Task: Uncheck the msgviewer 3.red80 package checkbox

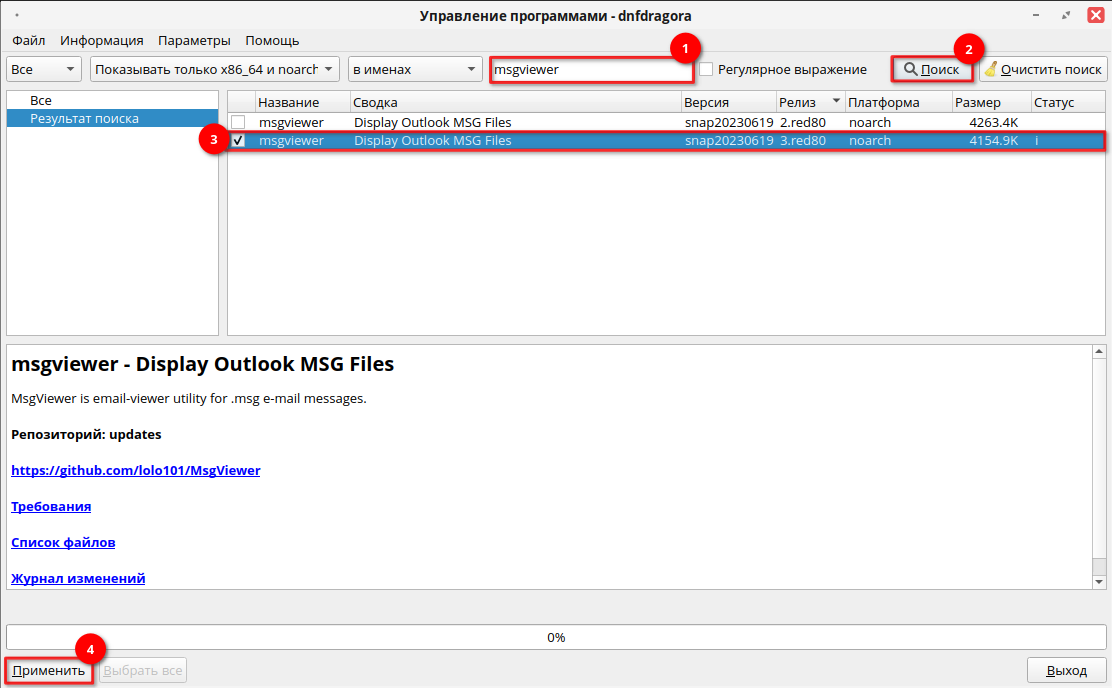Action: (x=238, y=141)
